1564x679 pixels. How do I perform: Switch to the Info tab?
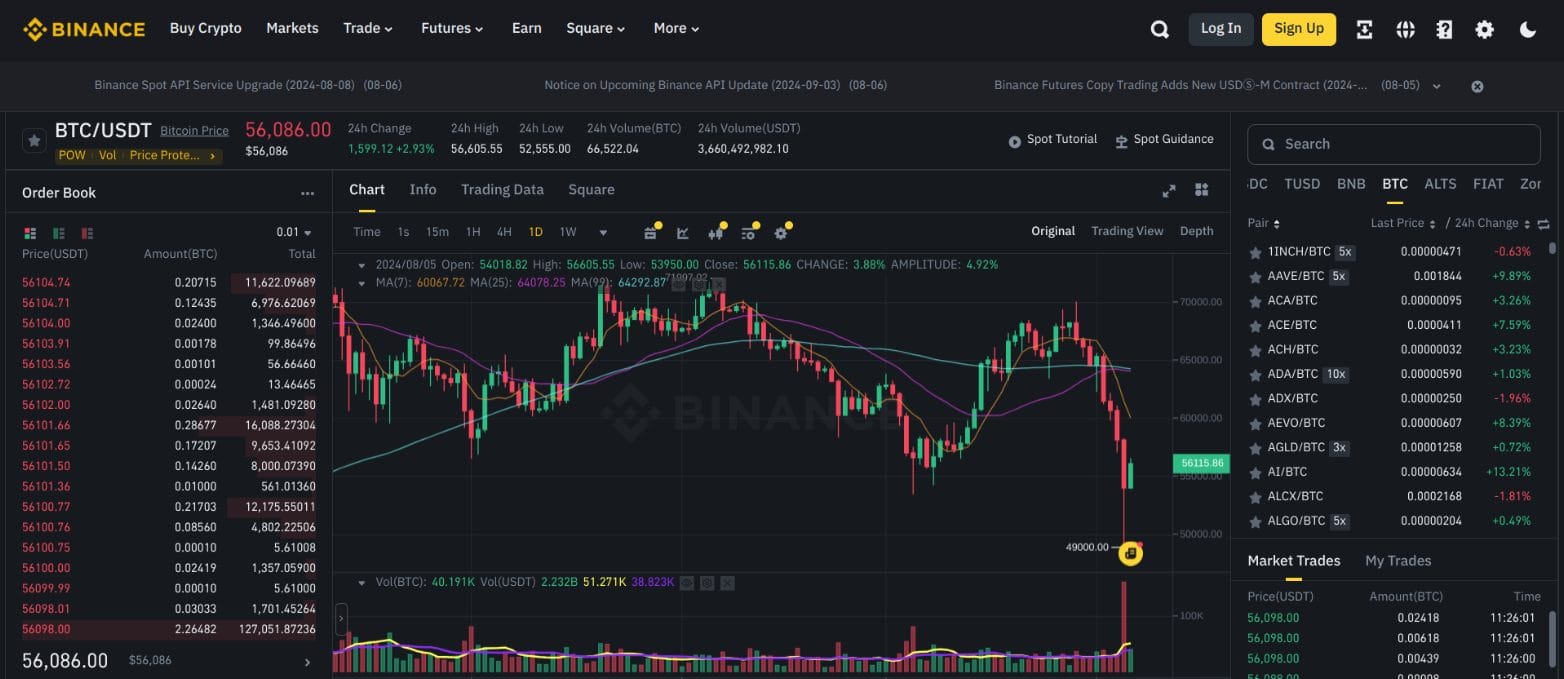click(423, 190)
